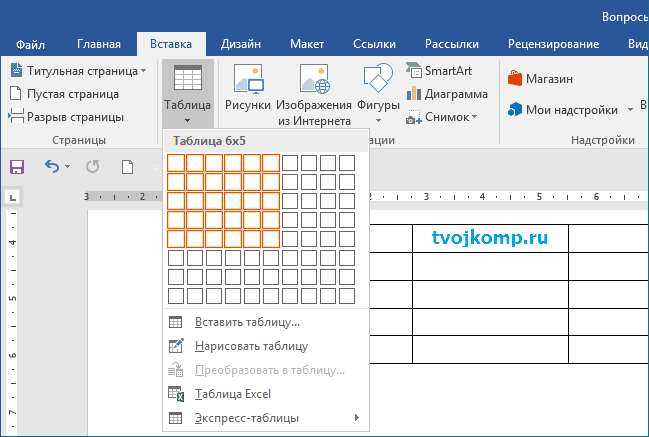Switch to the Макет tab
The width and height of the screenshot is (649, 437).
coord(307,44)
